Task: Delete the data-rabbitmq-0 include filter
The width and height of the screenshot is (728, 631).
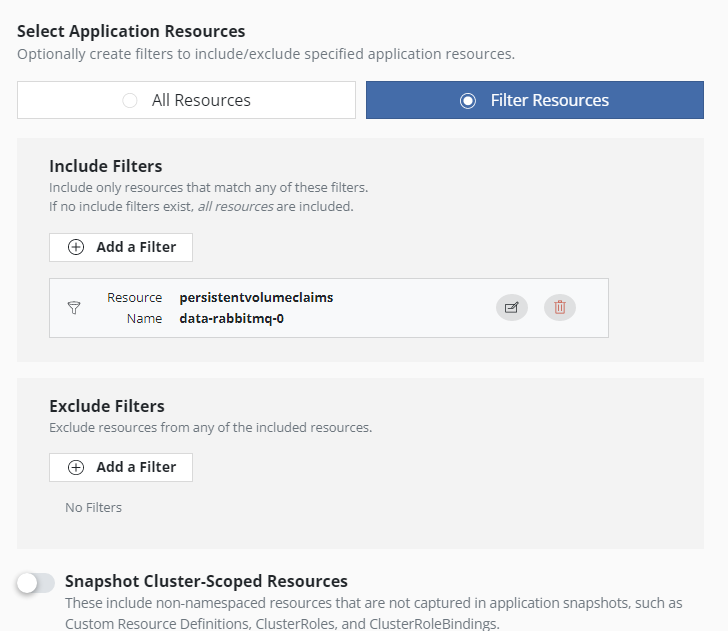Action: coord(560,307)
